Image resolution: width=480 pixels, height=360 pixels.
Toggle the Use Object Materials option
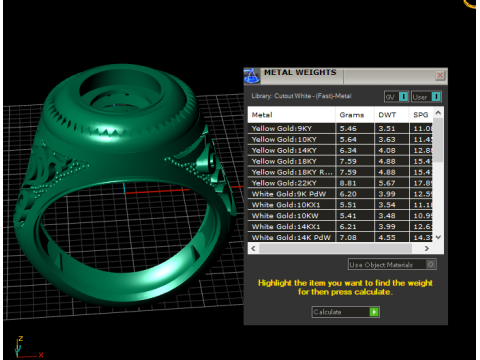click(x=392, y=264)
